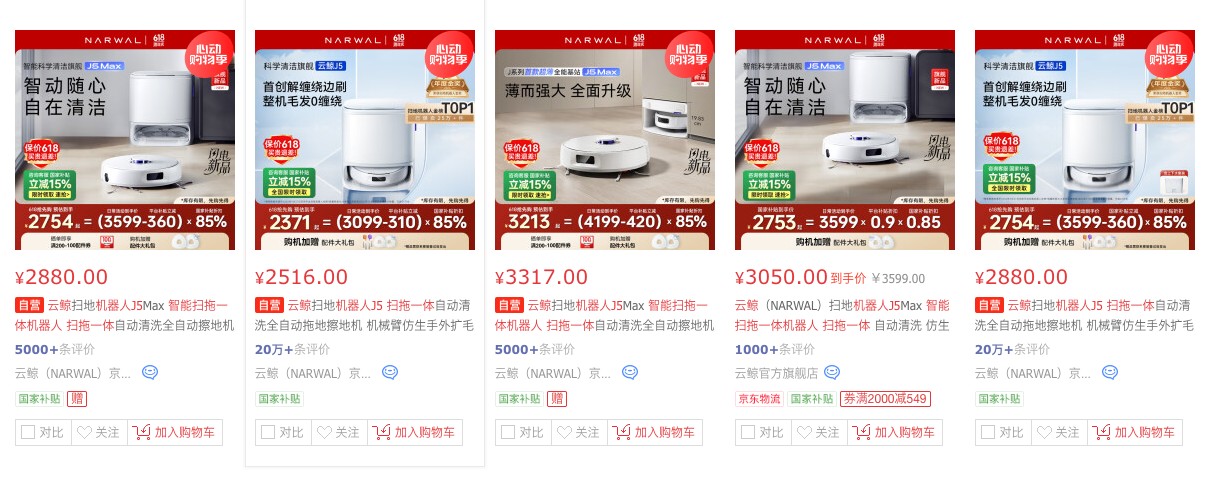
Task: Click the cart icon for the ¥3317.00 J5Max
Action: [x=622, y=433]
